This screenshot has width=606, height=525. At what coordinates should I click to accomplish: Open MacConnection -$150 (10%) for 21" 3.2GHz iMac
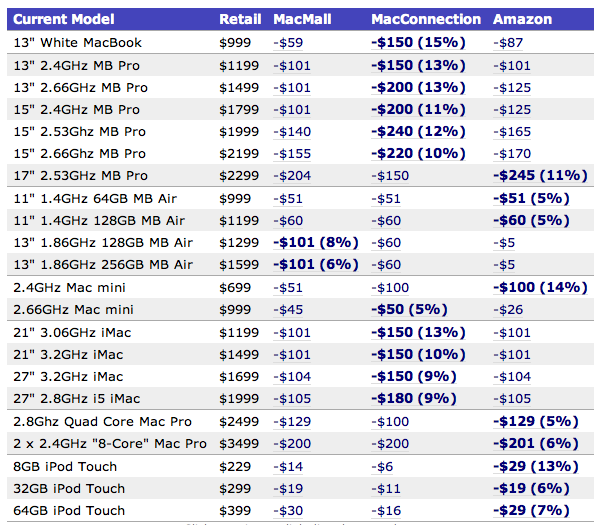pos(418,355)
